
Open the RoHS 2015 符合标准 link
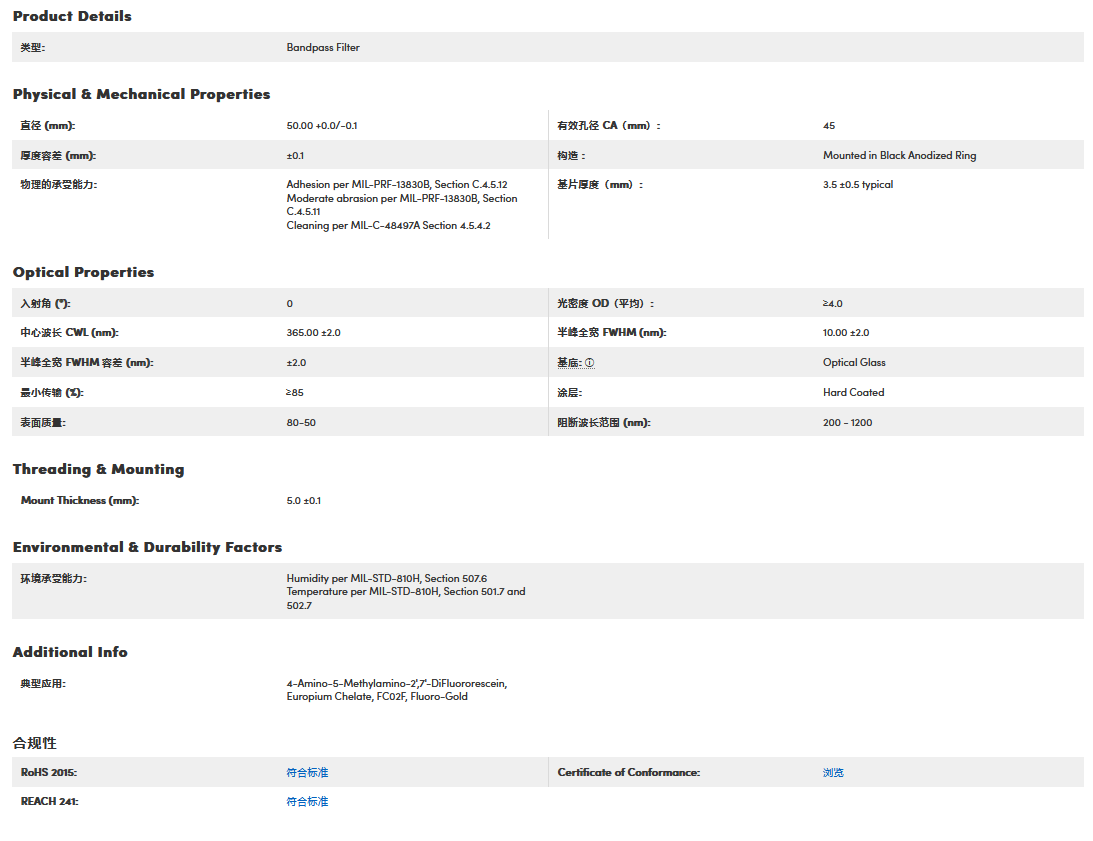coord(307,773)
